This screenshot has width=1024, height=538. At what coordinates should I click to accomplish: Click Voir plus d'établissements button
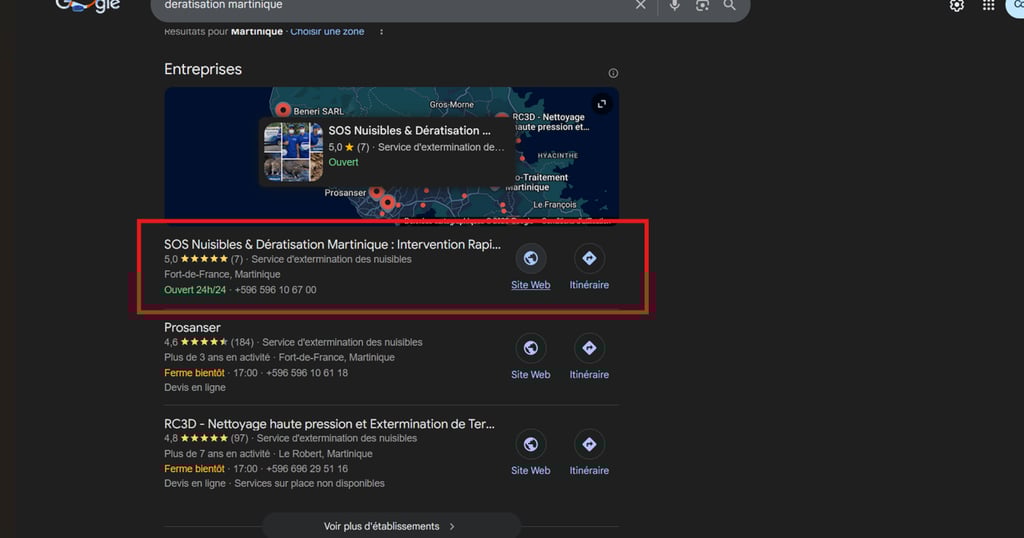coord(391,526)
